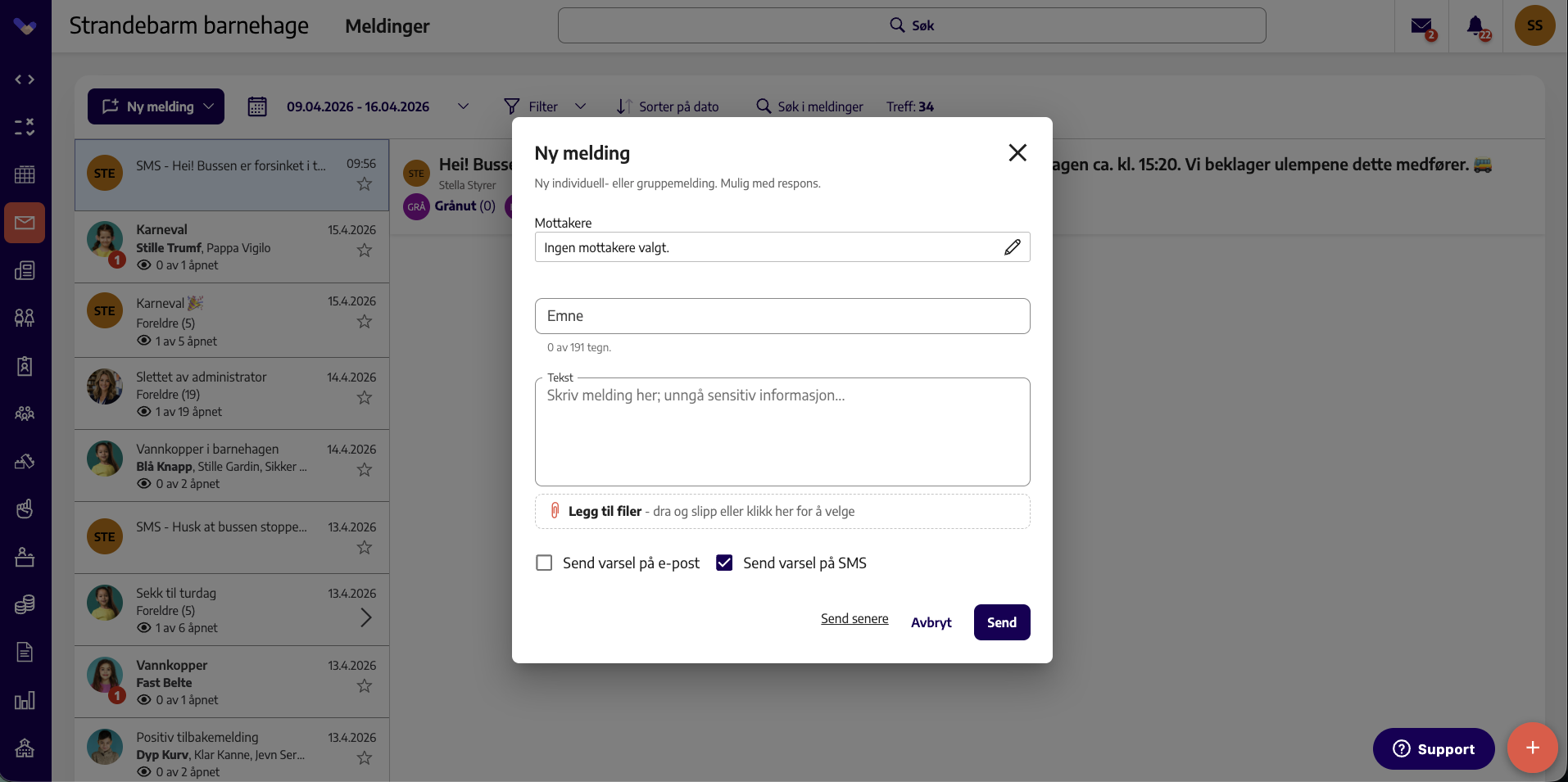Click the Avbryt button
Image resolution: width=1568 pixels, height=782 pixels.
931,622
